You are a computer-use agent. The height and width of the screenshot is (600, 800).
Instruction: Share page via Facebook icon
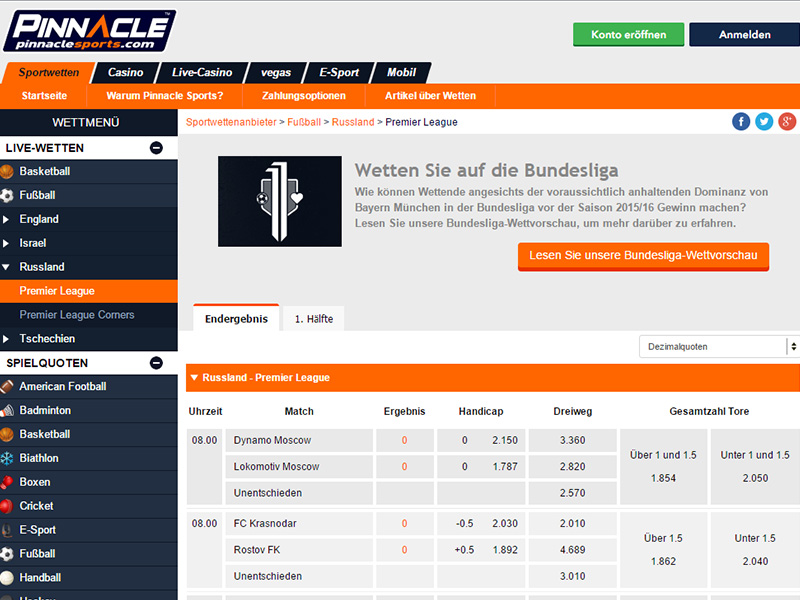tap(741, 121)
